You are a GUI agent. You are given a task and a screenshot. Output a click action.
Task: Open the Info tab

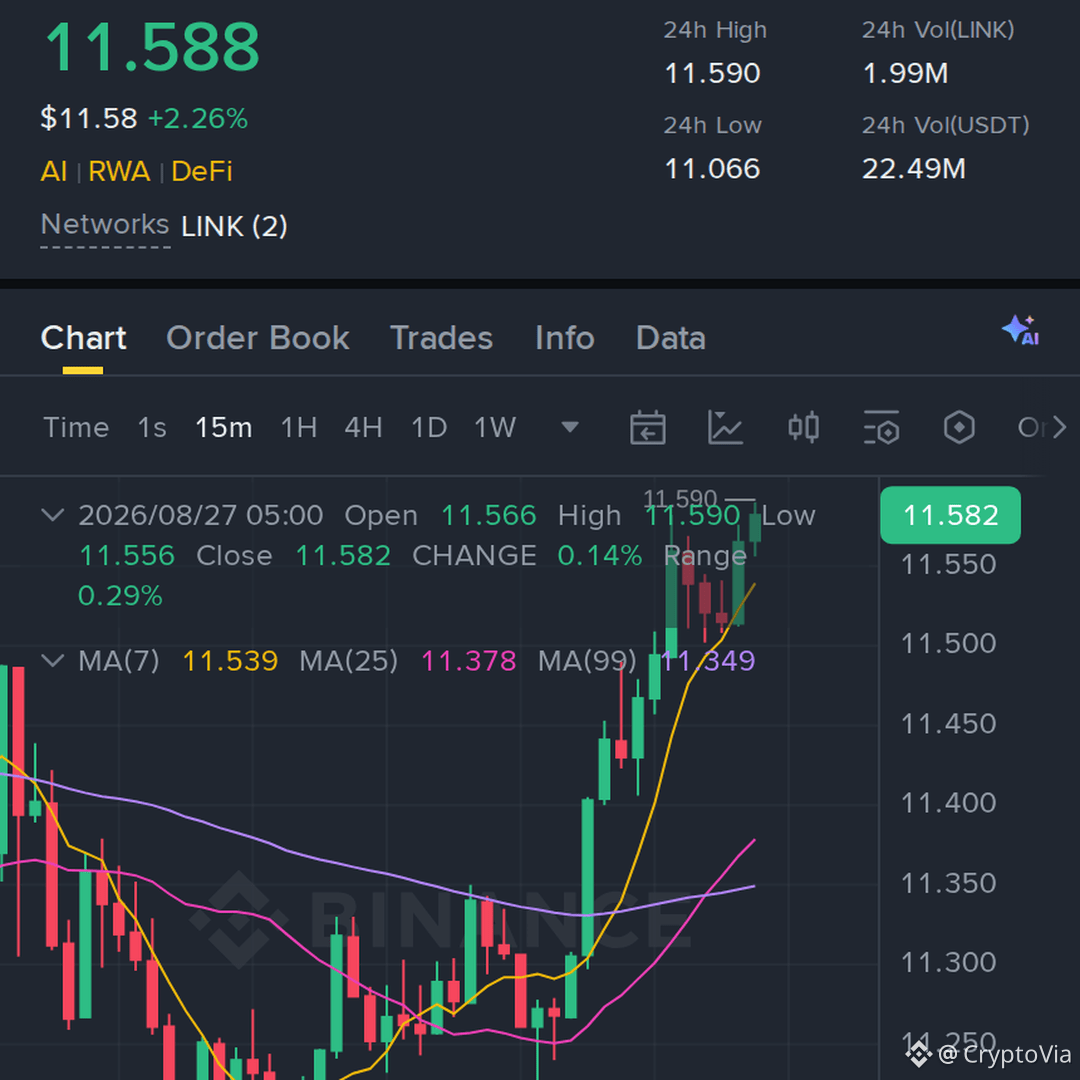565,338
